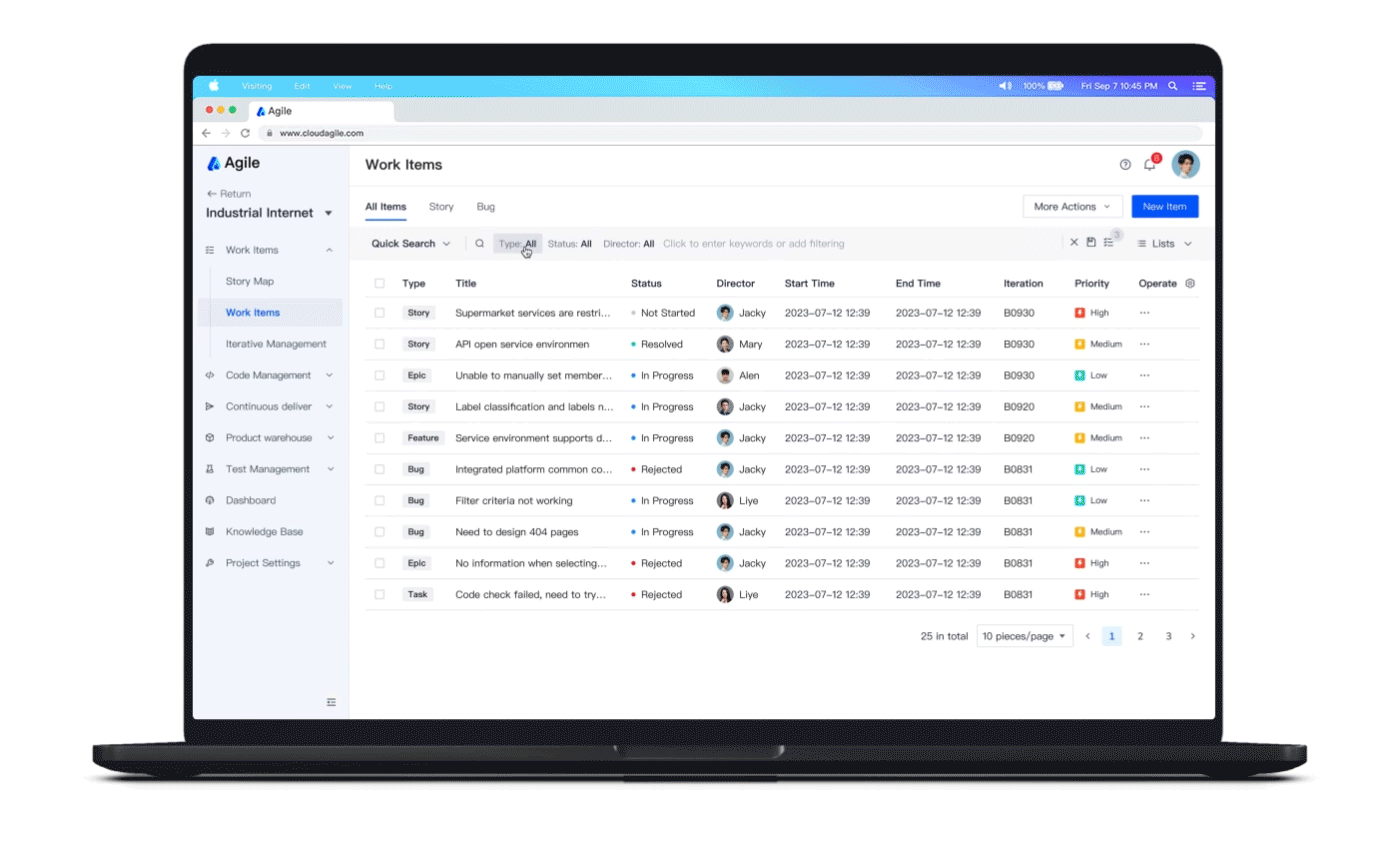Save the current filter with disk icon

coord(1091,243)
